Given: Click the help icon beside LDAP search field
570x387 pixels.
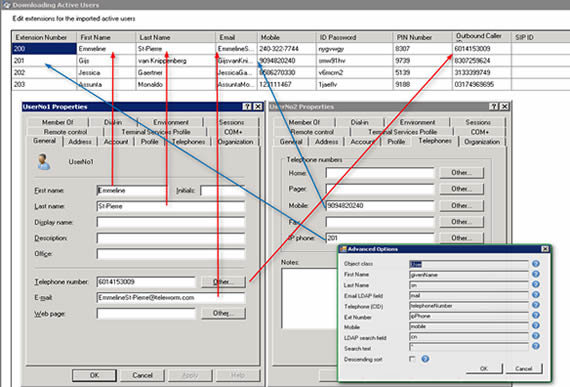Looking at the screenshot, I should (x=536, y=336).
